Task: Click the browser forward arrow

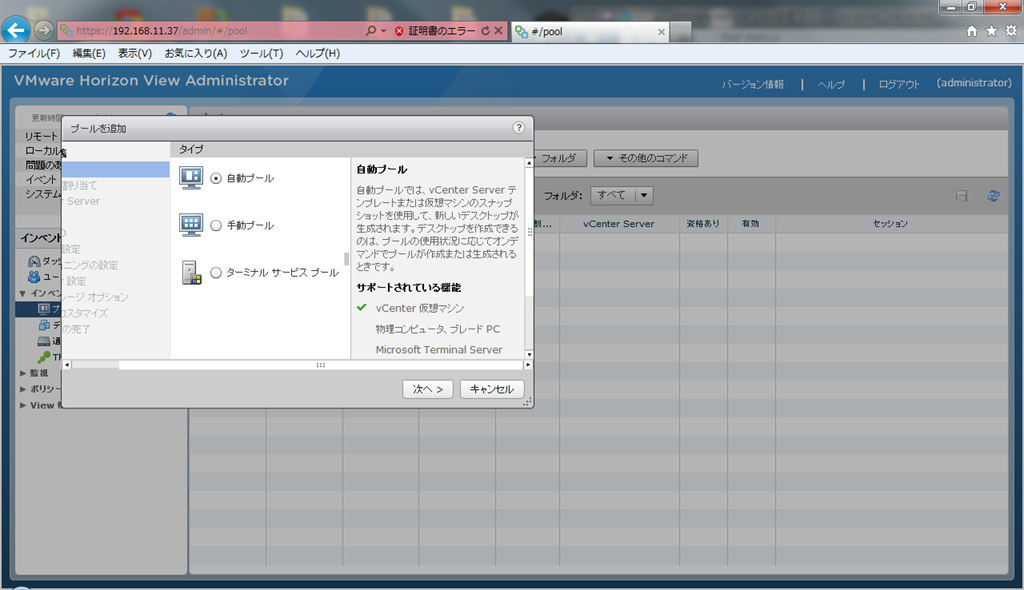Action: (43, 30)
